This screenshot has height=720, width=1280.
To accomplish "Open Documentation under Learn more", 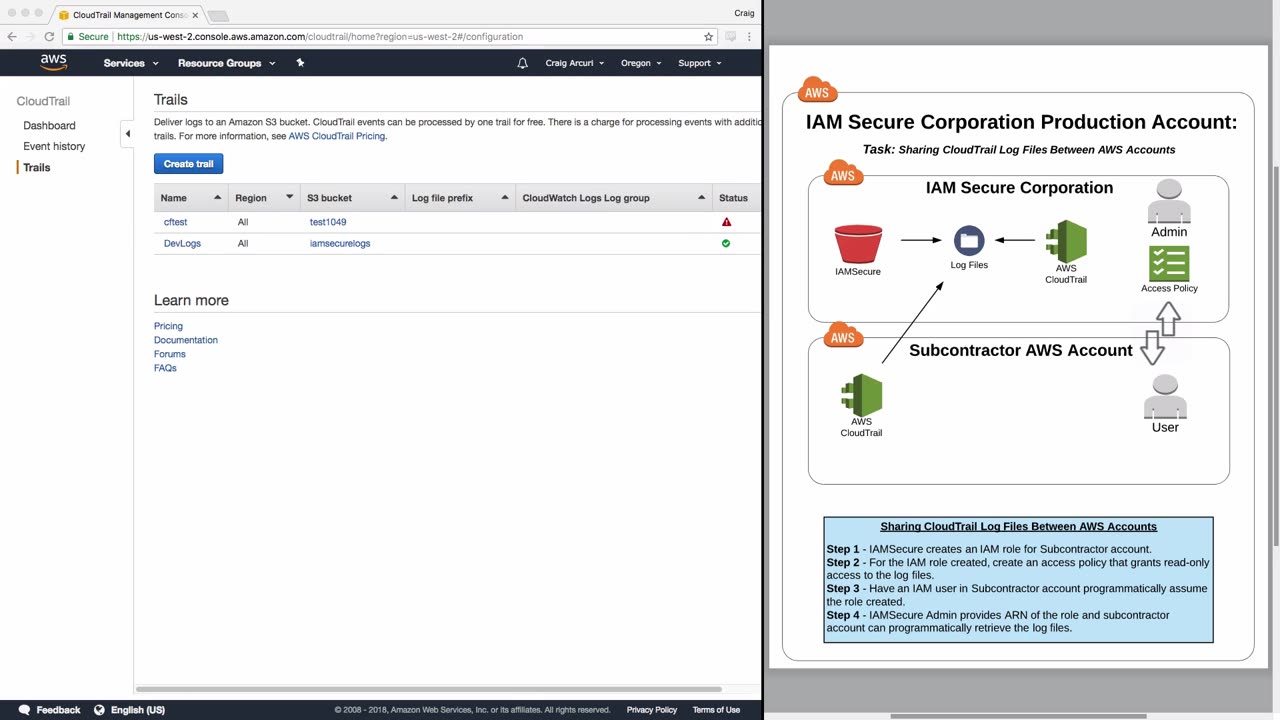I will click(x=186, y=340).
